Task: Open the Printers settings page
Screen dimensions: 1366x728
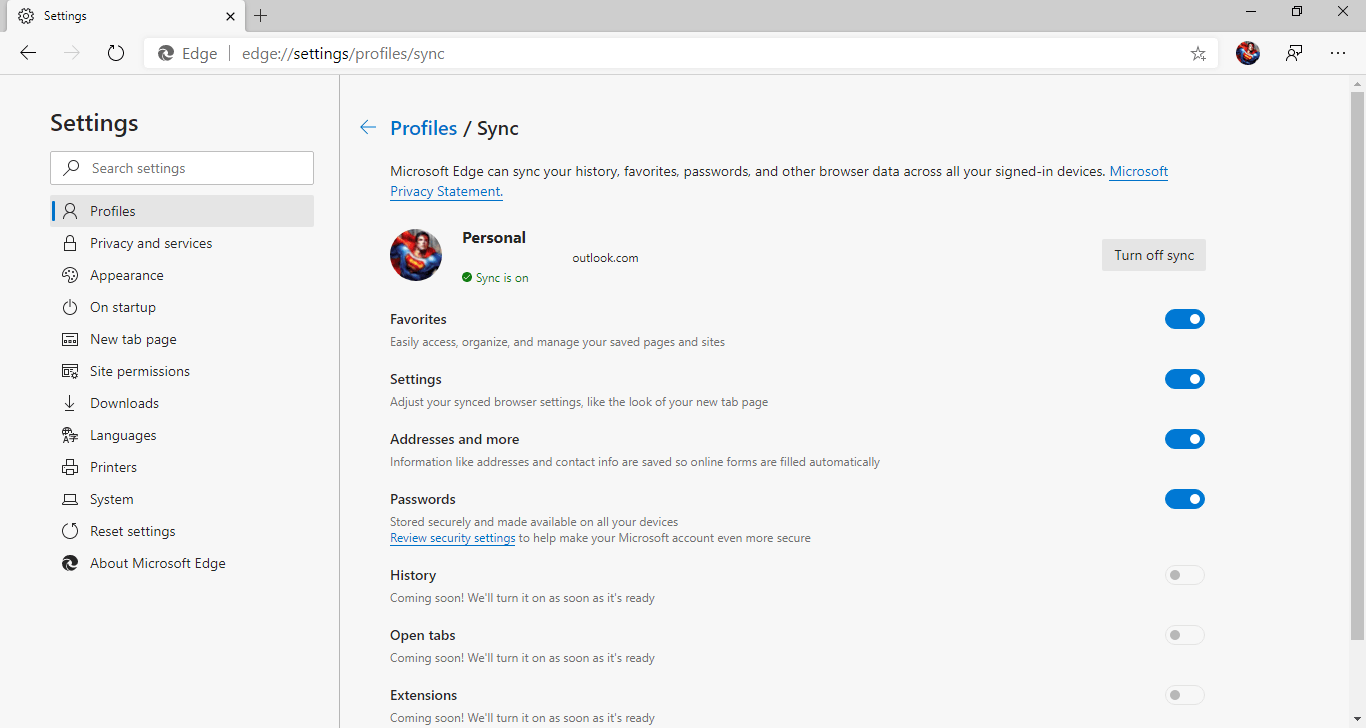Action: click(182, 467)
